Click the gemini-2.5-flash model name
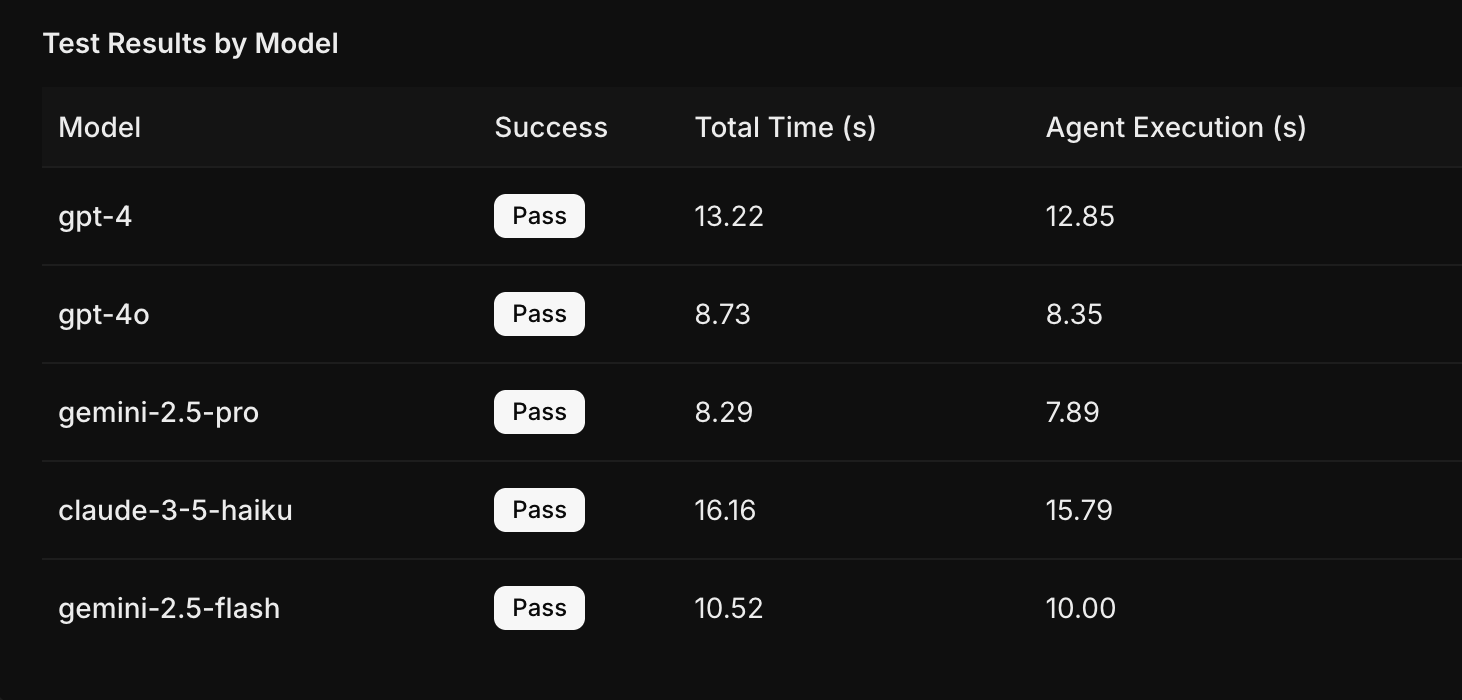This screenshot has width=1462, height=700. coord(169,608)
